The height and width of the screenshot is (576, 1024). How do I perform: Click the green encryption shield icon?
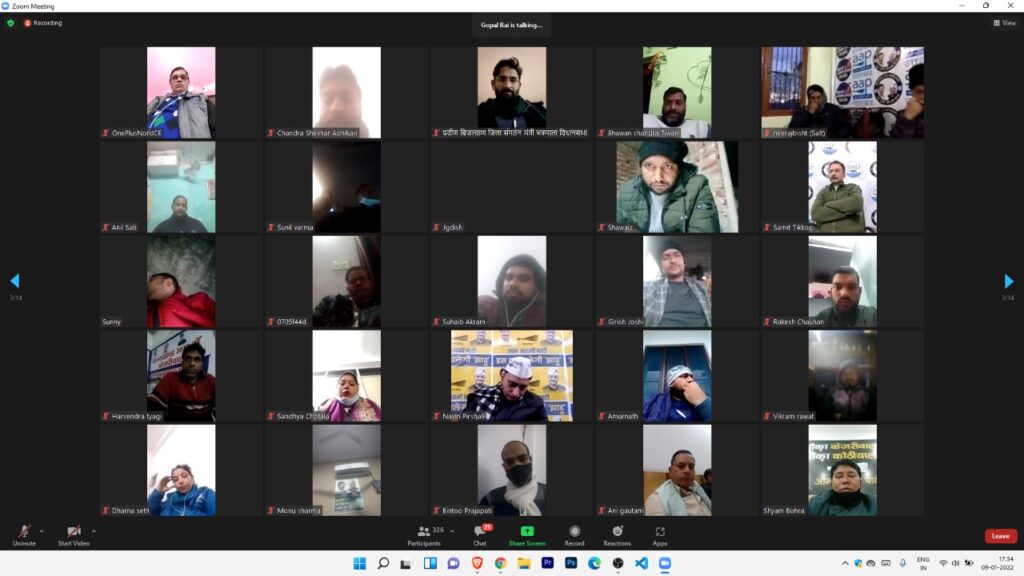point(11,23)
